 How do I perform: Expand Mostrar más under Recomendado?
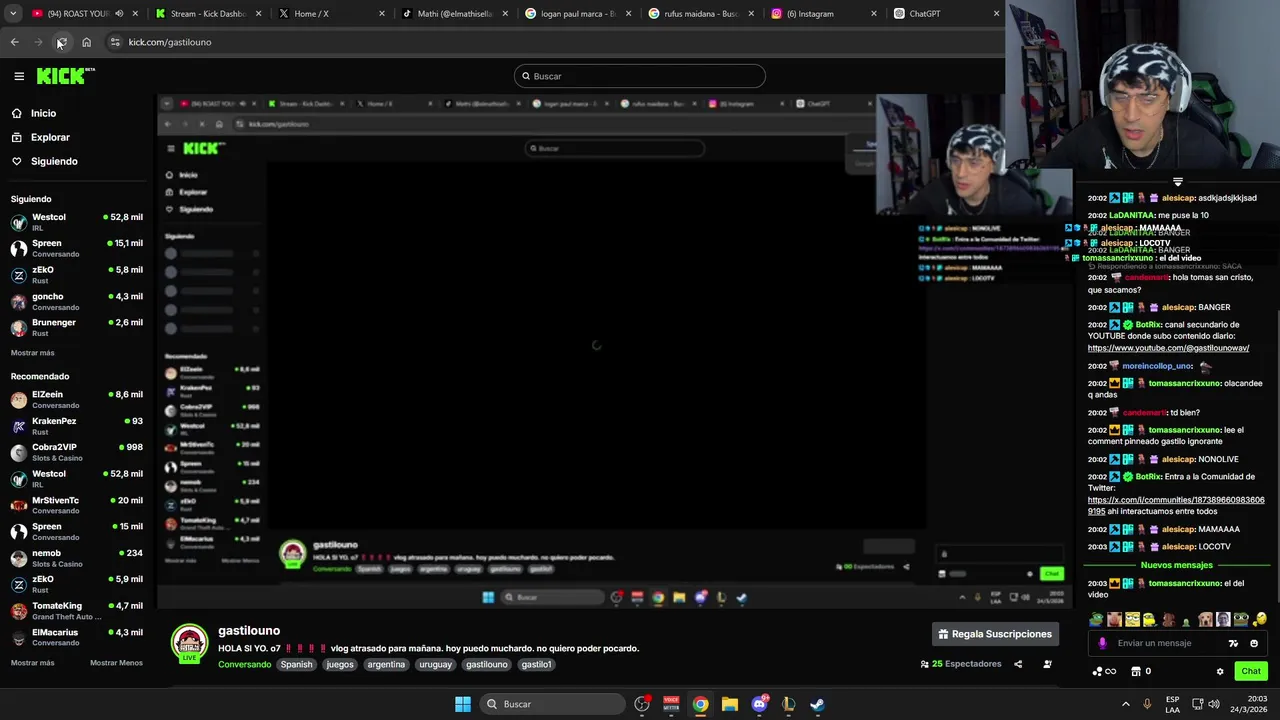pyautogui.click(x=33, y=663)
